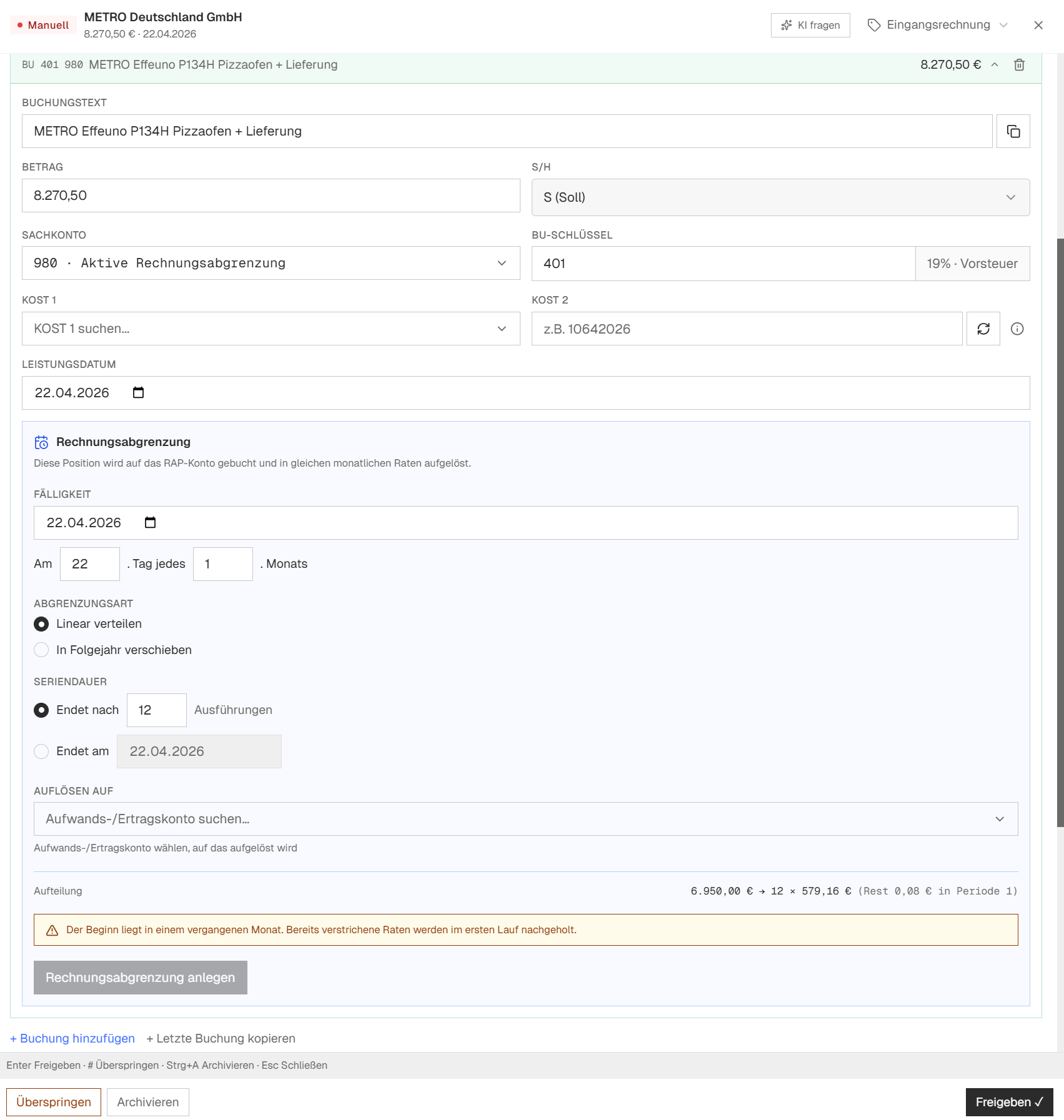Screen dimensions: 1064x1120
Task: Focus the Buchungstext input field
Action: 507,131
